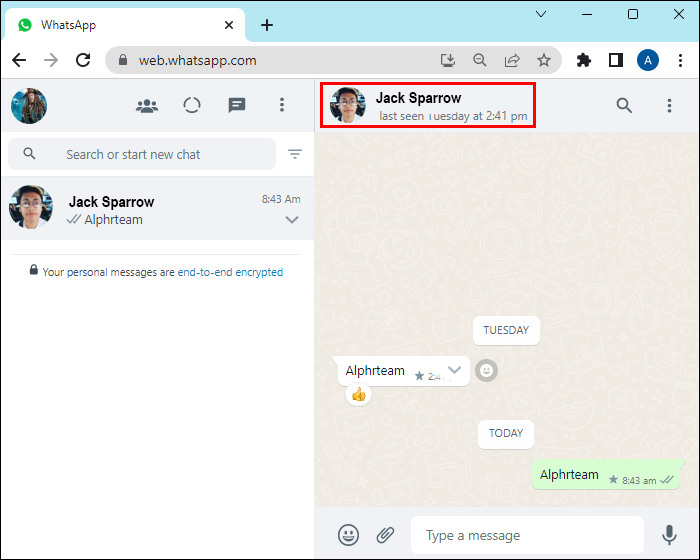Reload the WhatsApp page
This screenshot has height=560, width=700.
(83, 60)
